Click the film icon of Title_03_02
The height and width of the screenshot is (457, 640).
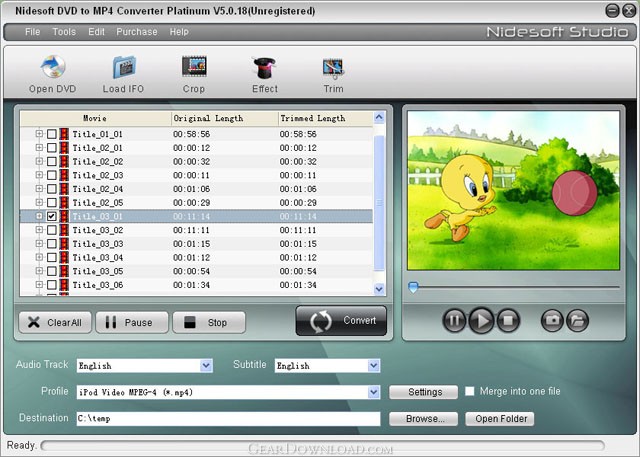(64, 230)
